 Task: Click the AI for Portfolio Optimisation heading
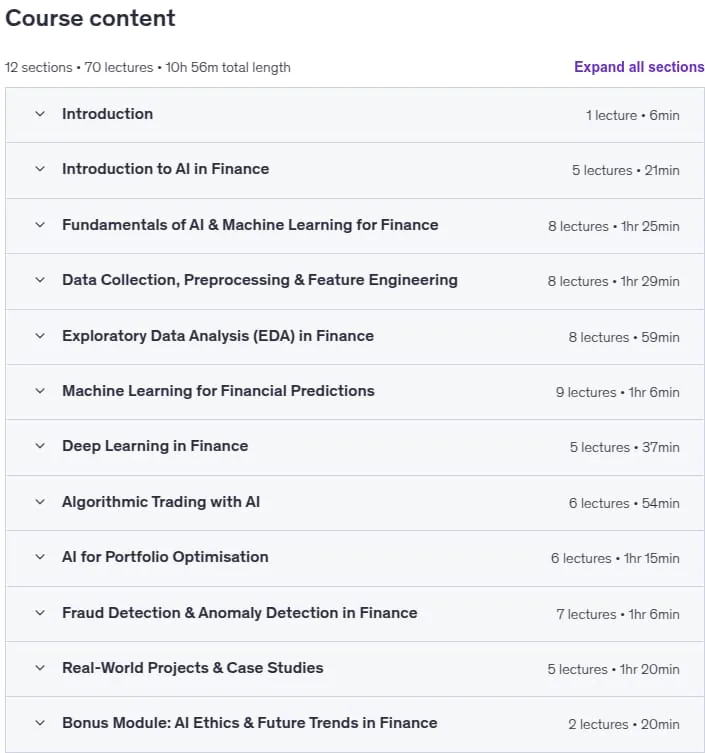(x=165, y=557)
